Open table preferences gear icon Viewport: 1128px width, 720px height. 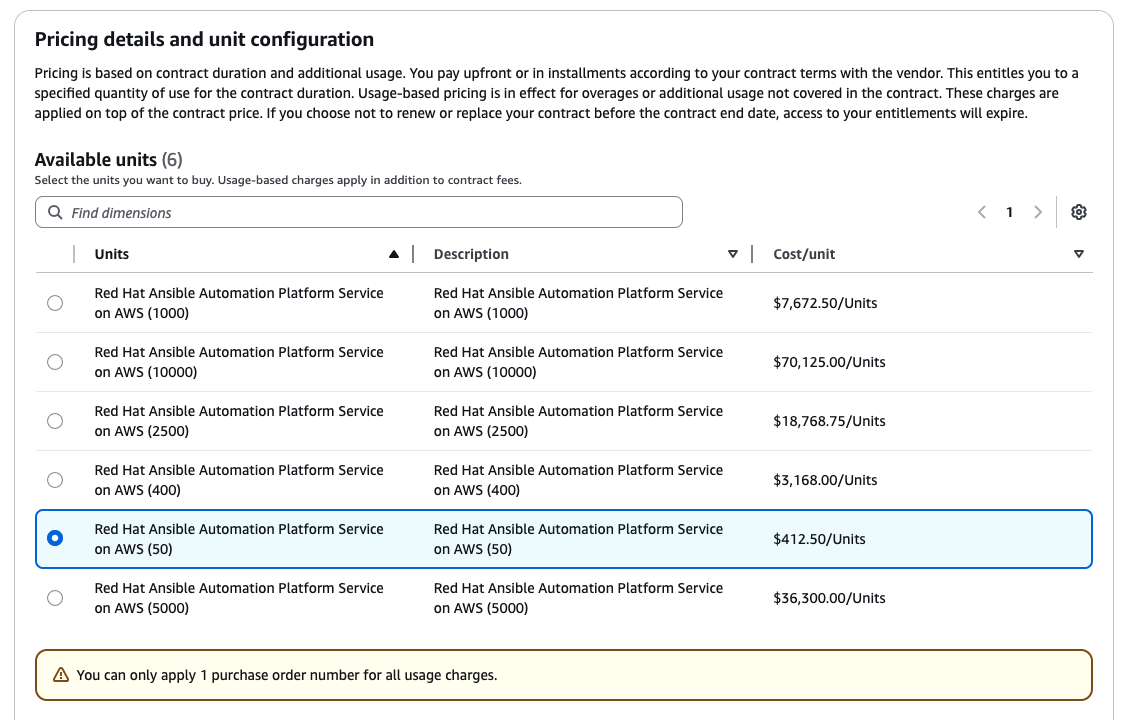1078,212
